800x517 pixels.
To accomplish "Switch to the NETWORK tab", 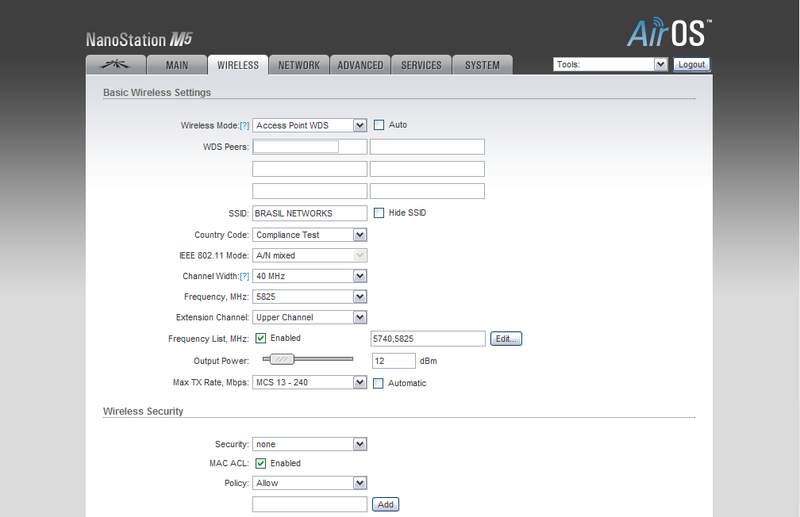I will [299, 65].
